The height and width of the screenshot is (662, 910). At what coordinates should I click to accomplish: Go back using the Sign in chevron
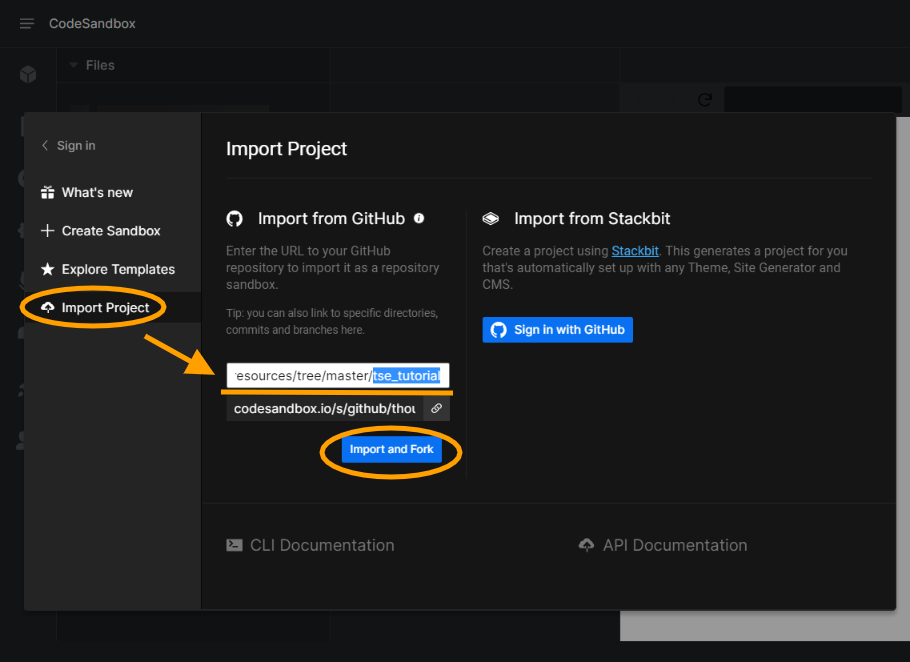point(45,146)
